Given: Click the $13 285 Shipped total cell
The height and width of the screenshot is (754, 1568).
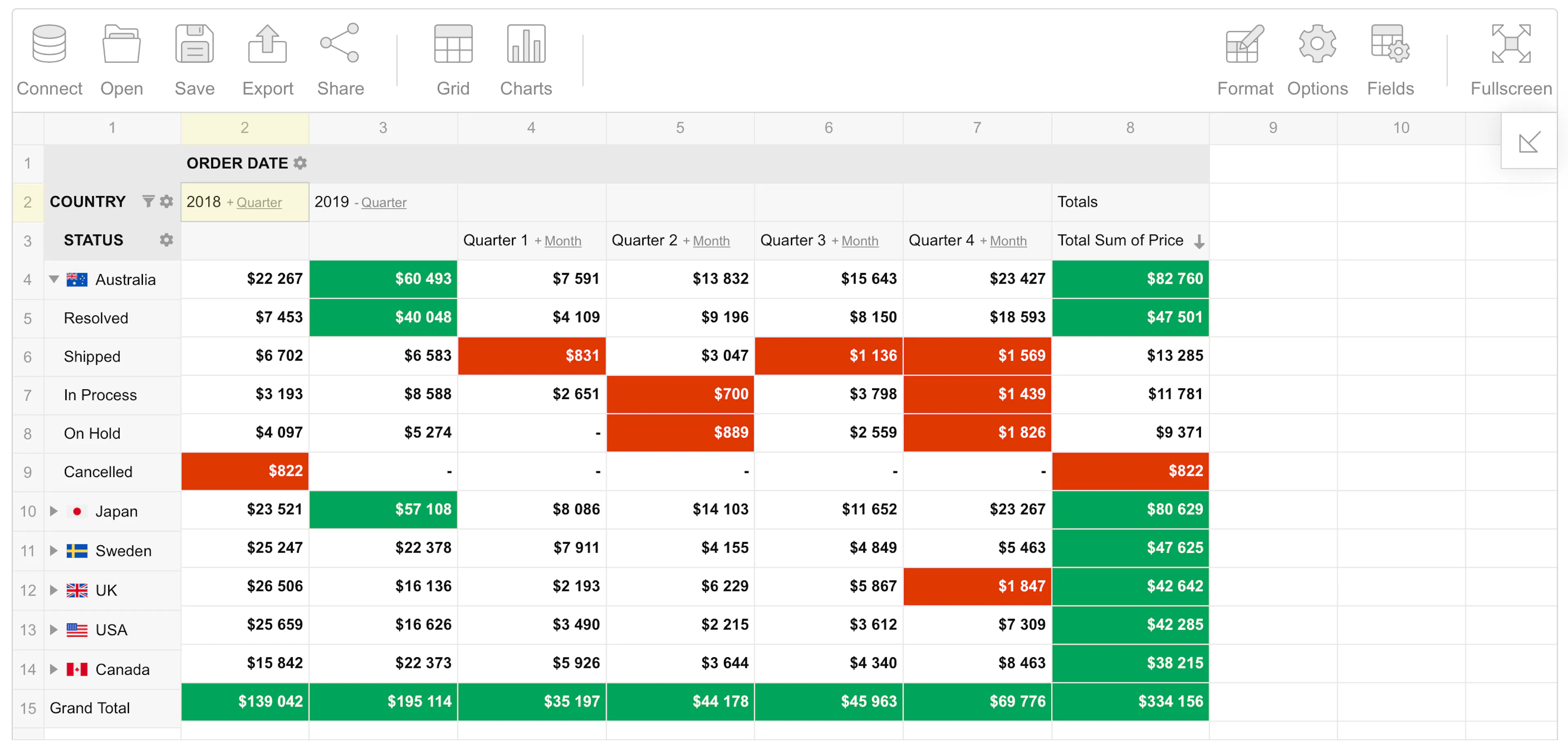Looking at the screenshot, I should click(1130, 356).
